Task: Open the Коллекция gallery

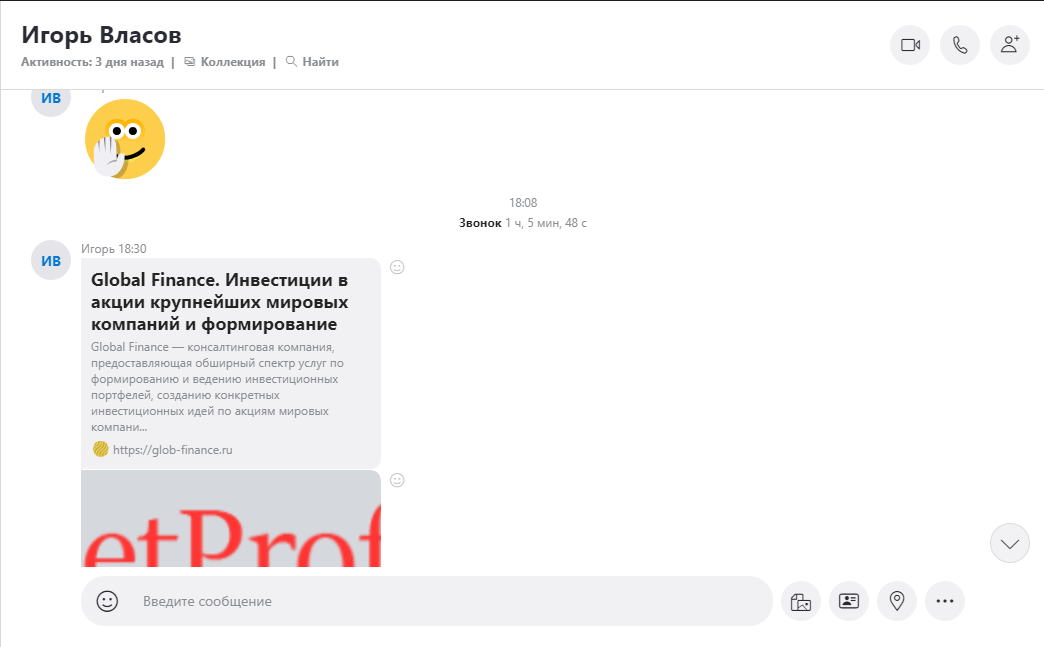Action: coord(225,62)
